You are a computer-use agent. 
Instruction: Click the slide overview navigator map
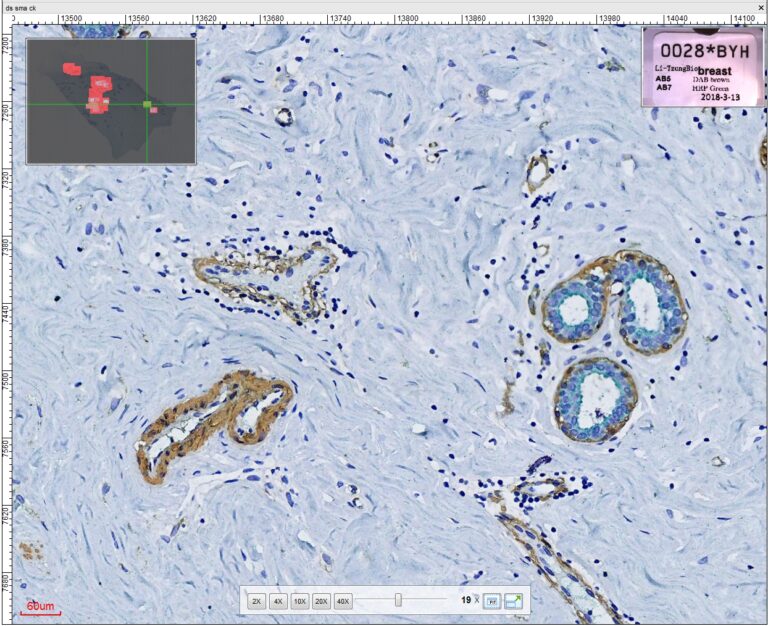tap(110, 101)
